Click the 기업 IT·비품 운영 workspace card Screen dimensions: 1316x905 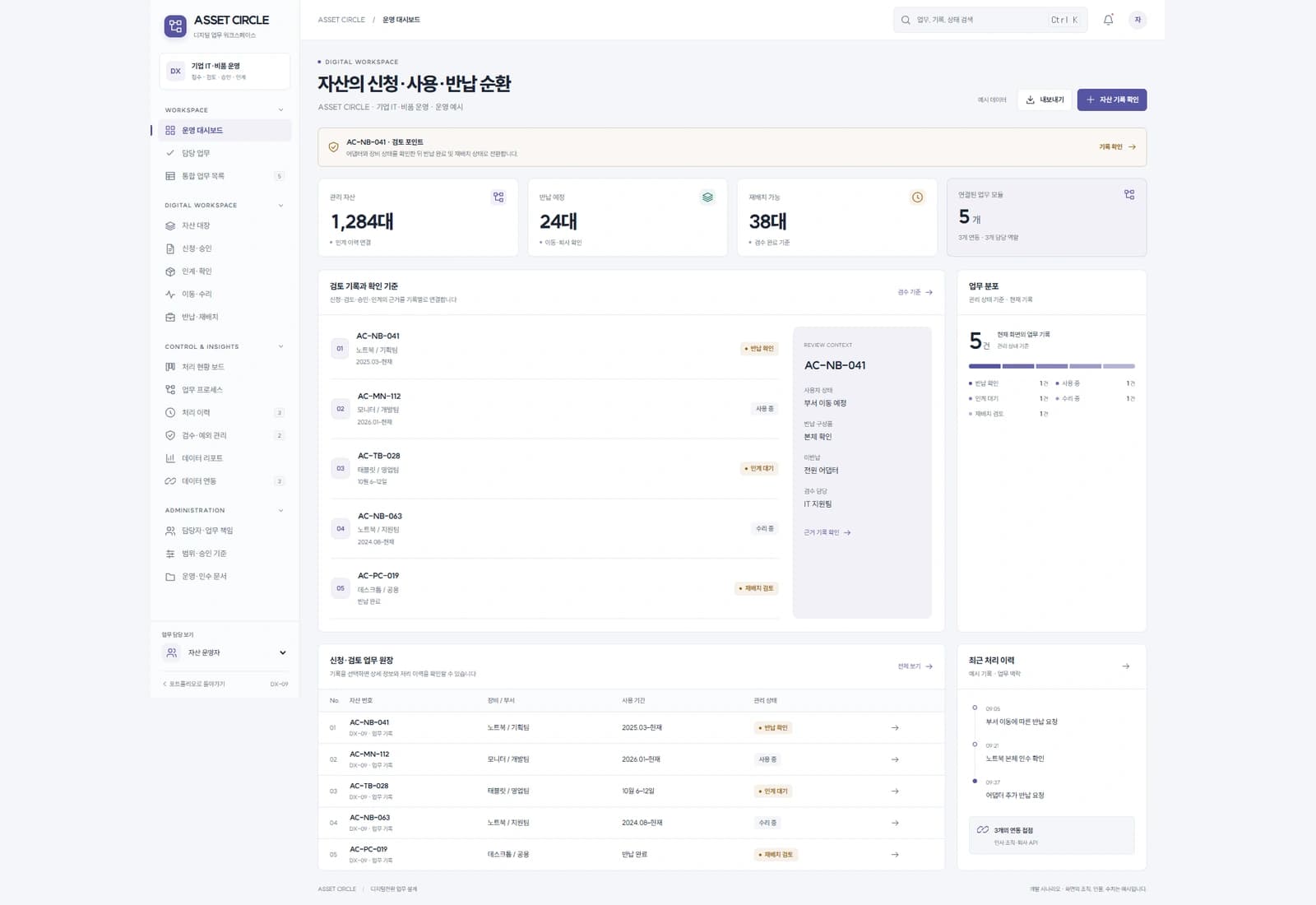[x=225, y=71]
